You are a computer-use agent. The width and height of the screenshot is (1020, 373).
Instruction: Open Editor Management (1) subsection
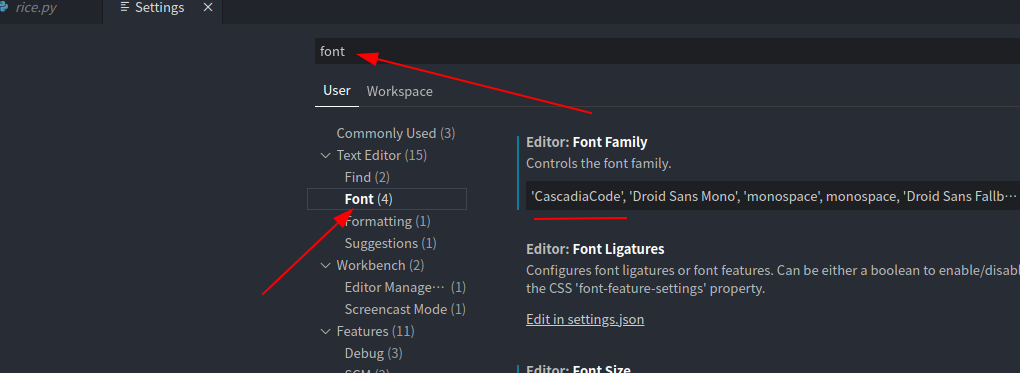pyautogui.click(x=405, y=288)
